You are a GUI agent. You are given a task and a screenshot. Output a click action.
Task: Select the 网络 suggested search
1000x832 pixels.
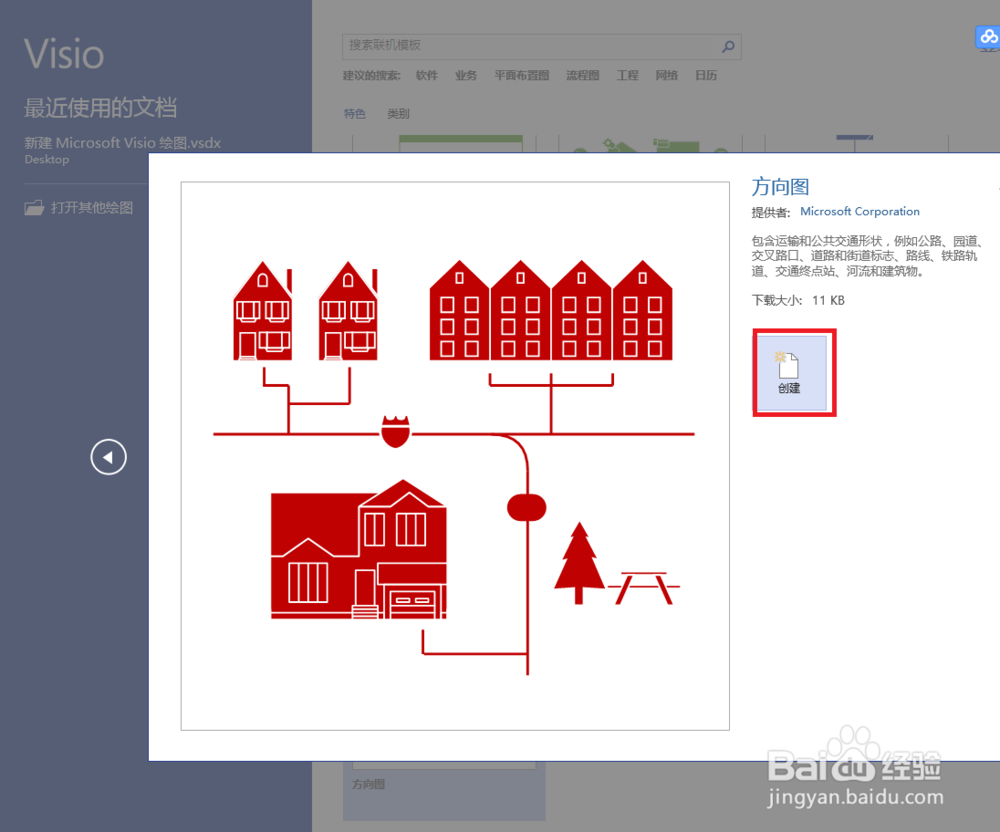(x=666, y=75)
